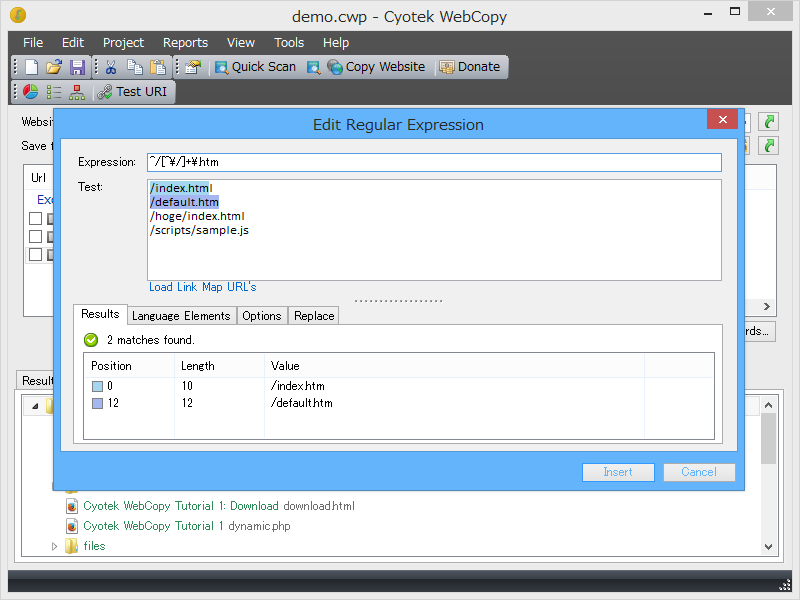Open the Edit menu

[73, 43]
